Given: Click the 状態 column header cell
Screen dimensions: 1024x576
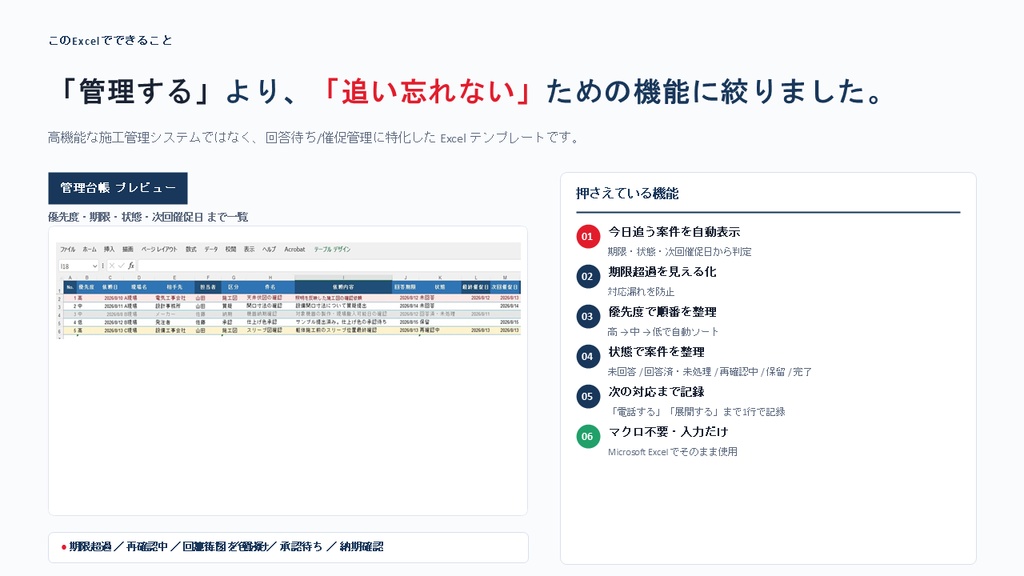Looking at the screenshot, I should [440, 287].
